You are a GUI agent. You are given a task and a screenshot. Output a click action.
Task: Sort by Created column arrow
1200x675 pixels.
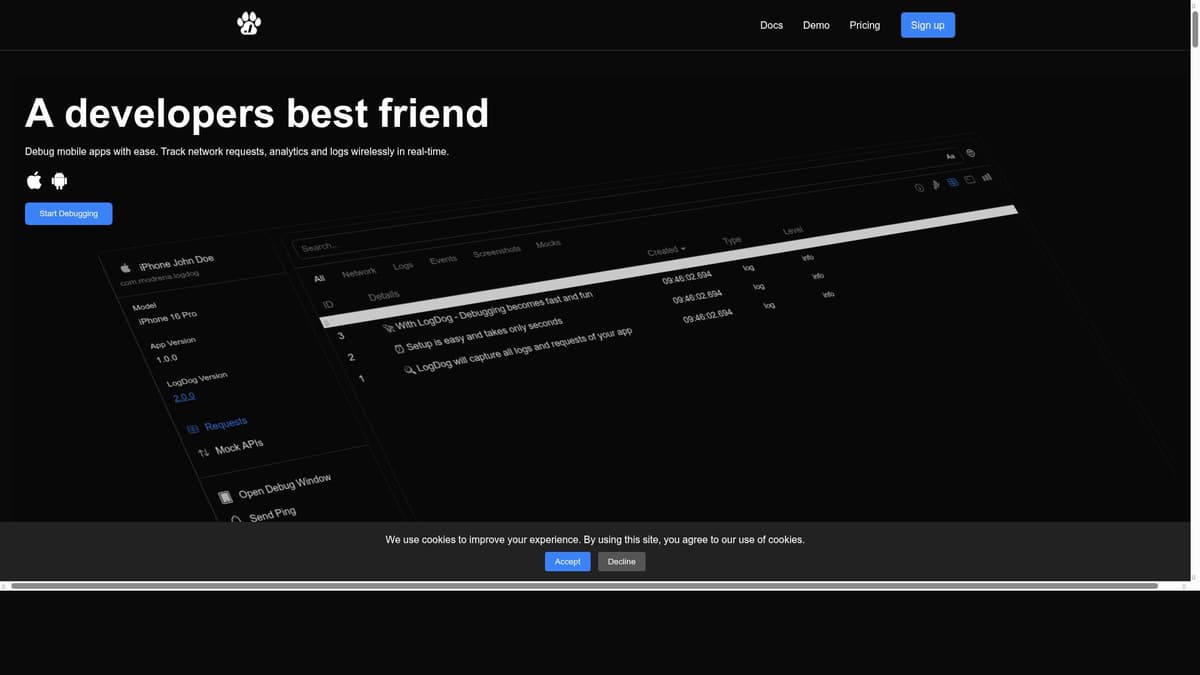pyautogui.click(x=684, y=248)
